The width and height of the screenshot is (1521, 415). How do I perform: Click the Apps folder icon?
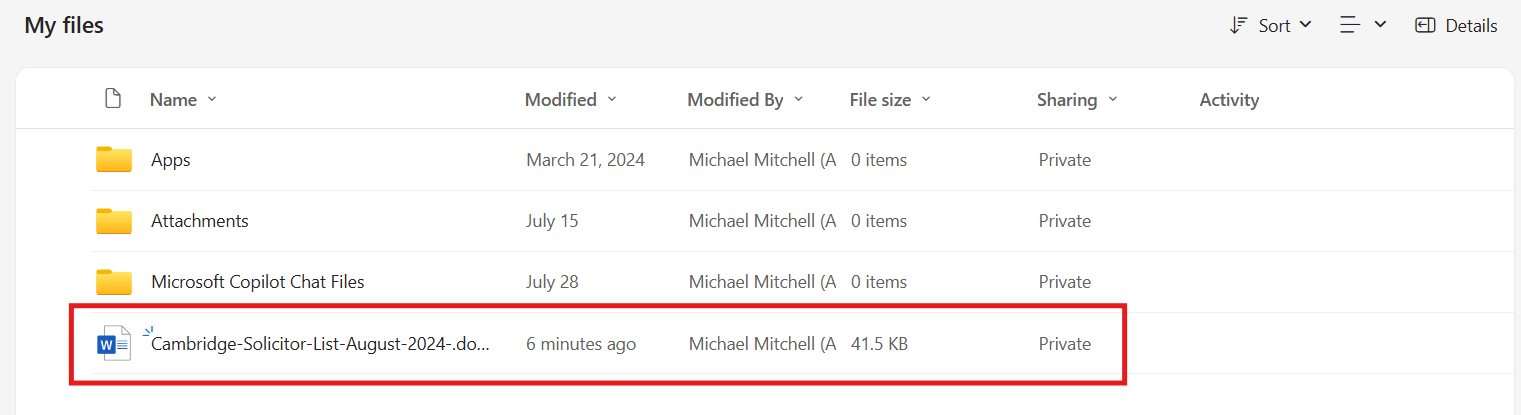114,160
